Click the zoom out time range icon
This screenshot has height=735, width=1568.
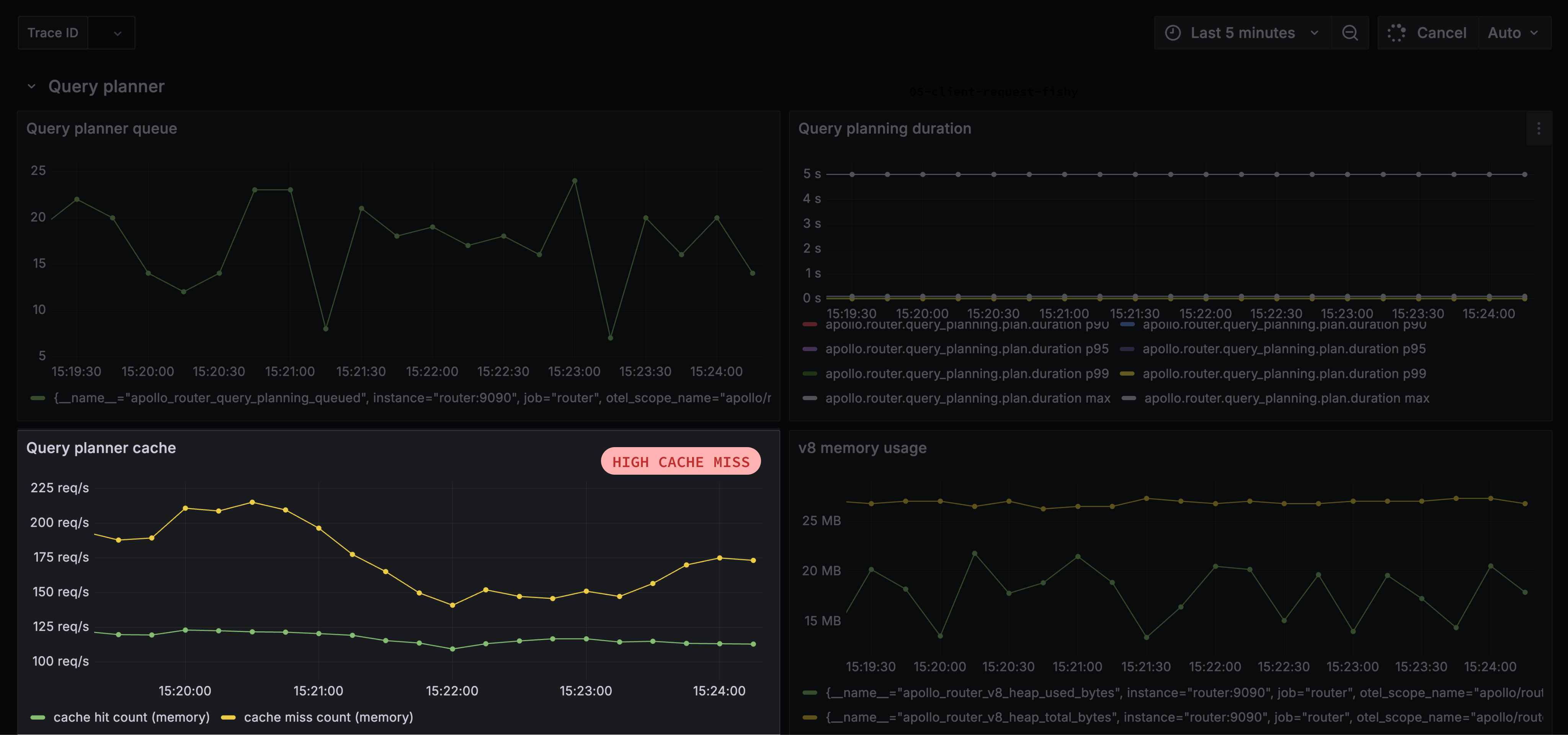(x=1349, y=33)
